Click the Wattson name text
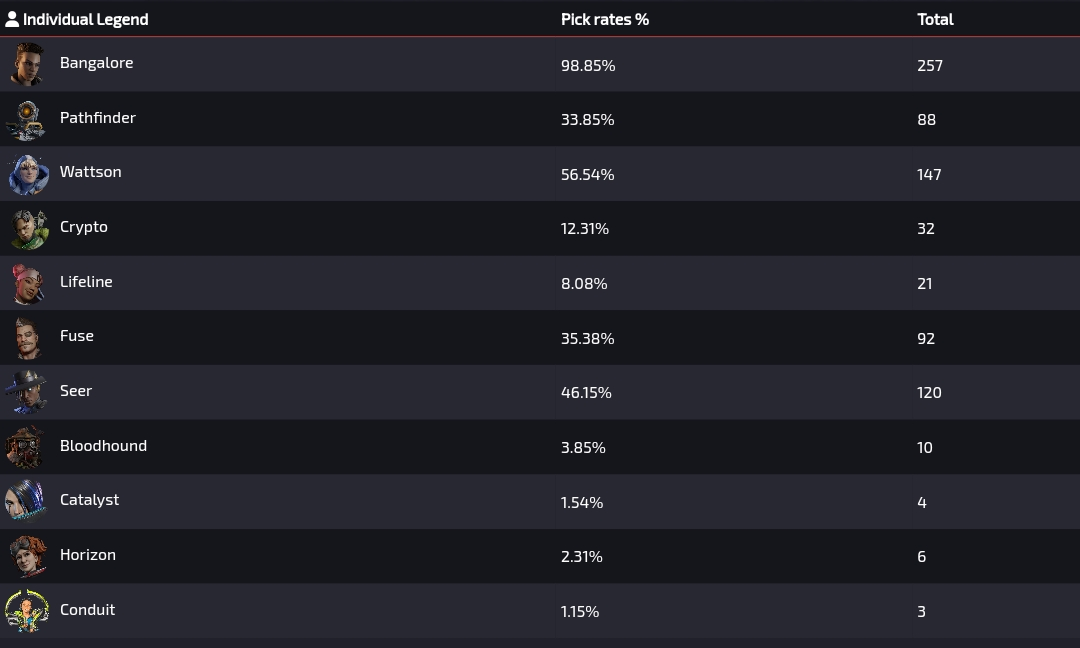This screenshot has width=1080, height=648. [90, 172]
